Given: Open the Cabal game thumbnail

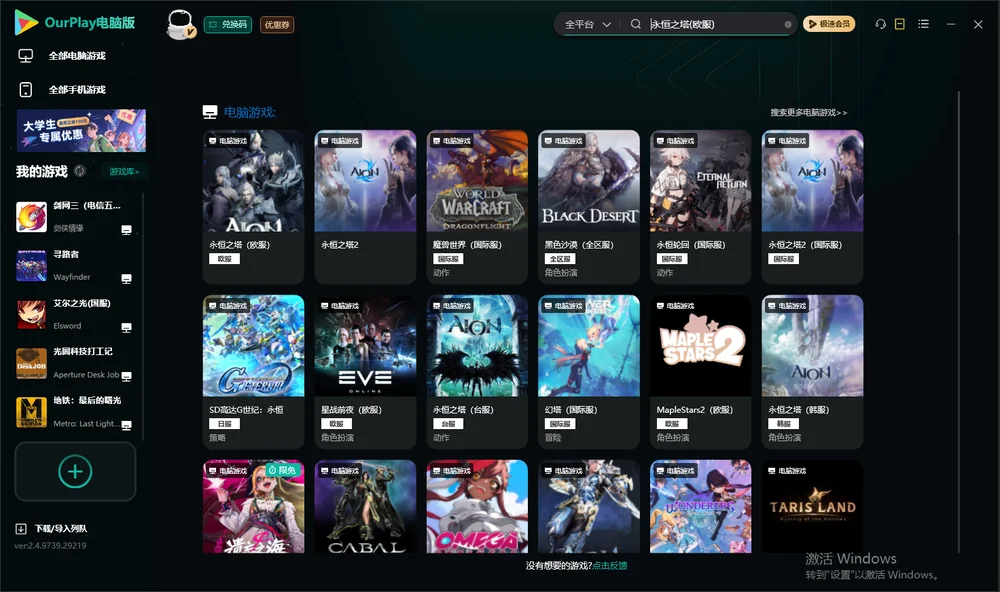Looking at the screenshot, I should pos(365,507).
